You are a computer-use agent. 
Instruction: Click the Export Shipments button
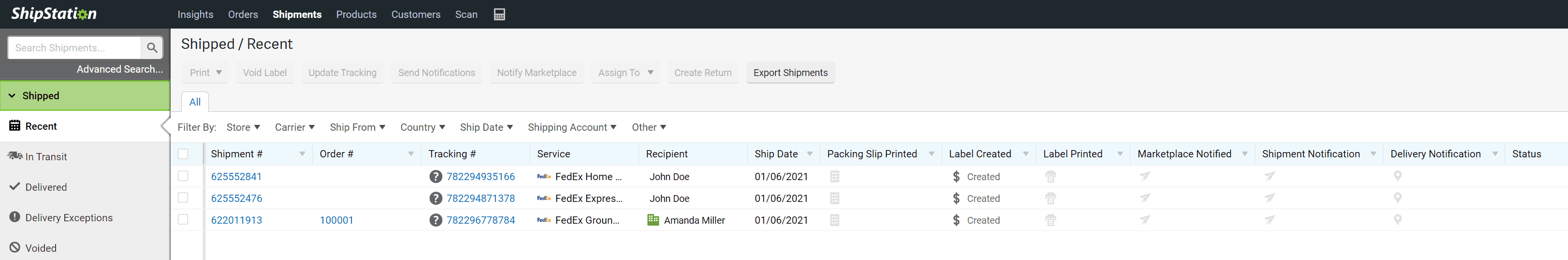pyautogui.click(x=790, y=73)
